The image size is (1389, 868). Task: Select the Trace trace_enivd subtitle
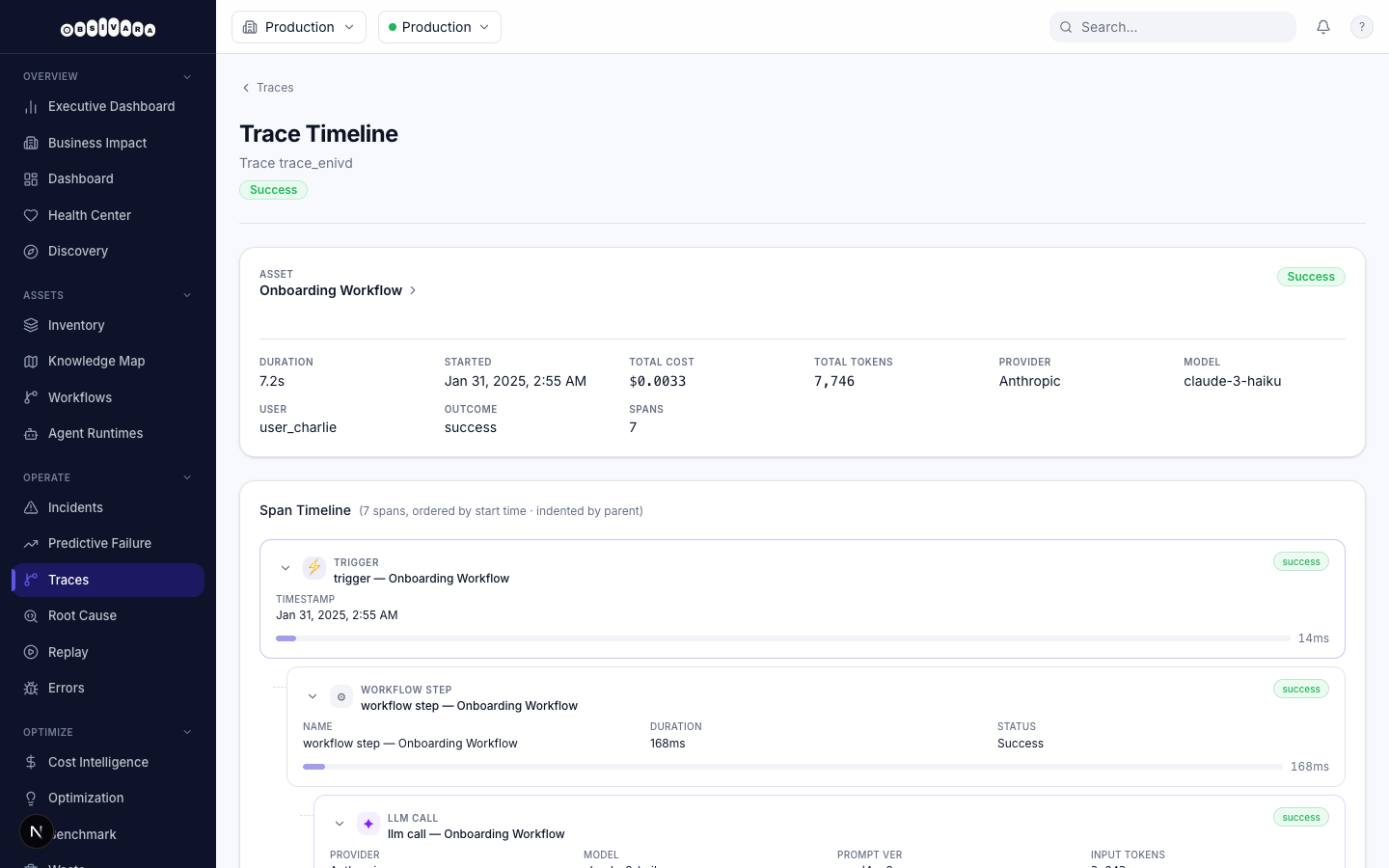coord(296,163)
